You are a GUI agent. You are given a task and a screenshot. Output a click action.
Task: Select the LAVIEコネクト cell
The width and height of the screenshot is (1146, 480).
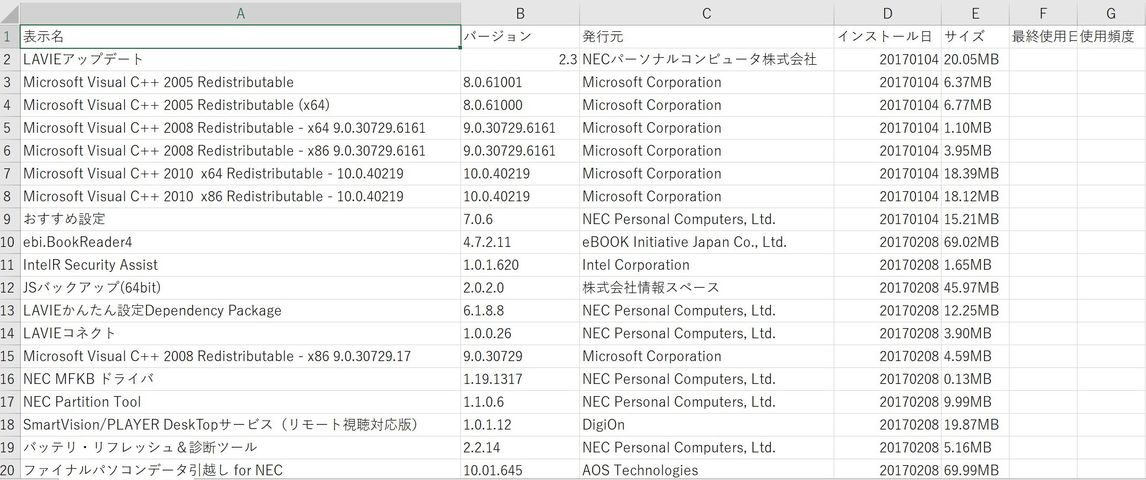[x=240, y=333]
